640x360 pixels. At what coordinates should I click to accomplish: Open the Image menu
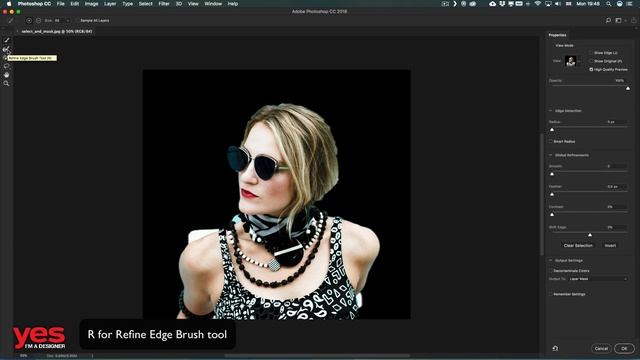(91, 4)
